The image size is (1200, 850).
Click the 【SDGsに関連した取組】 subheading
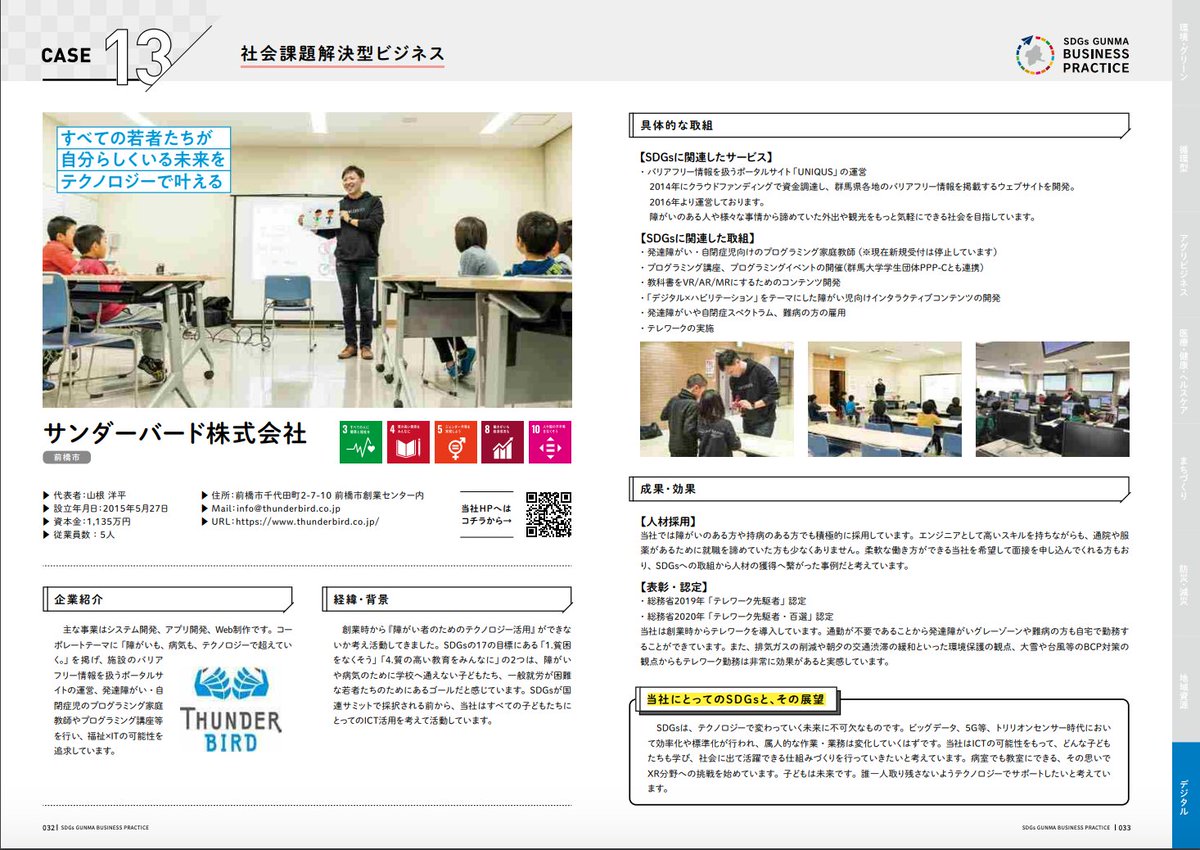(x=696, y=238)
